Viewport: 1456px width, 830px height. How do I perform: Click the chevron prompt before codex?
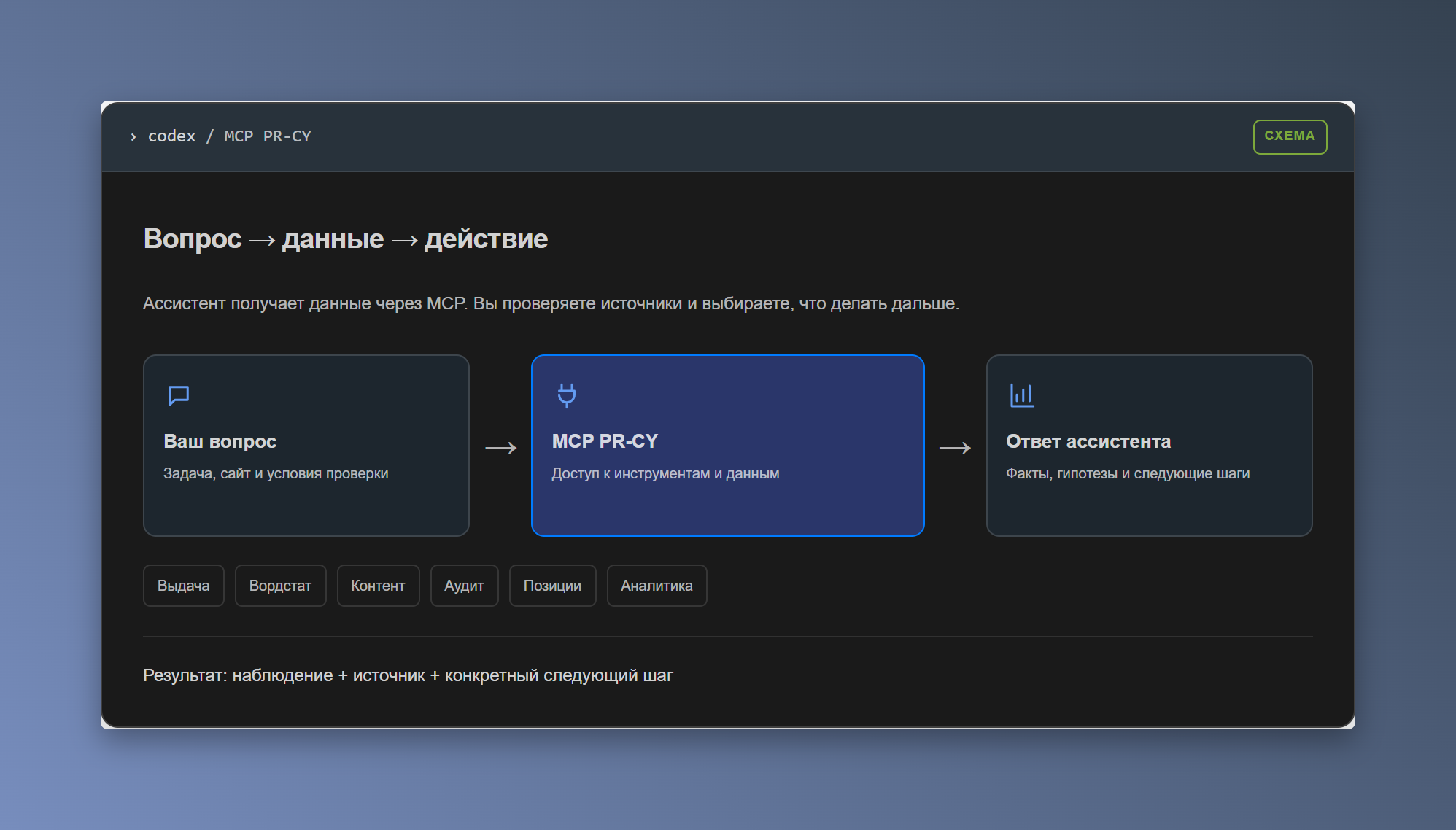[133, 136]
